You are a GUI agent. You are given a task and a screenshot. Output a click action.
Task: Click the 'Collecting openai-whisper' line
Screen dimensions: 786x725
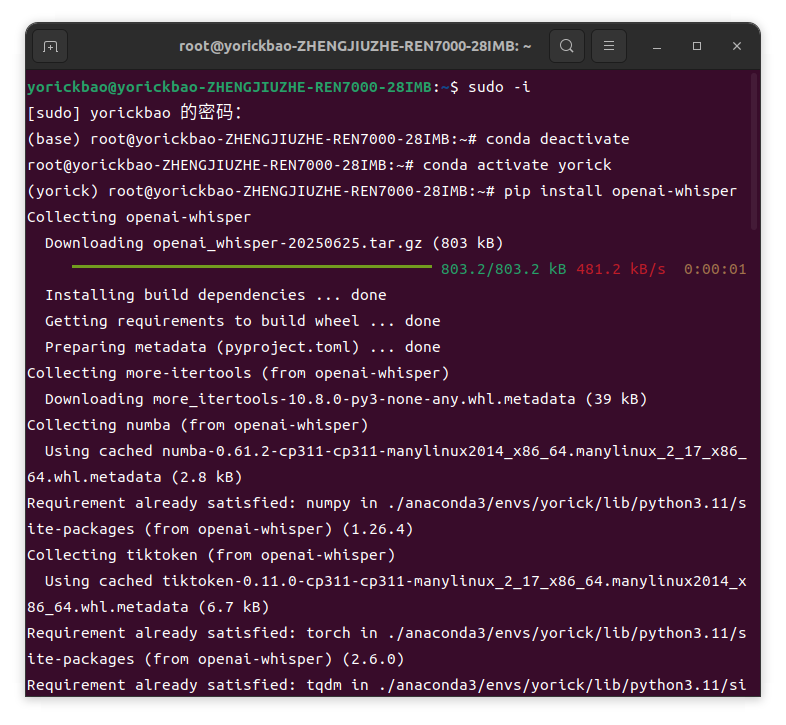click(x=139, y=217)
